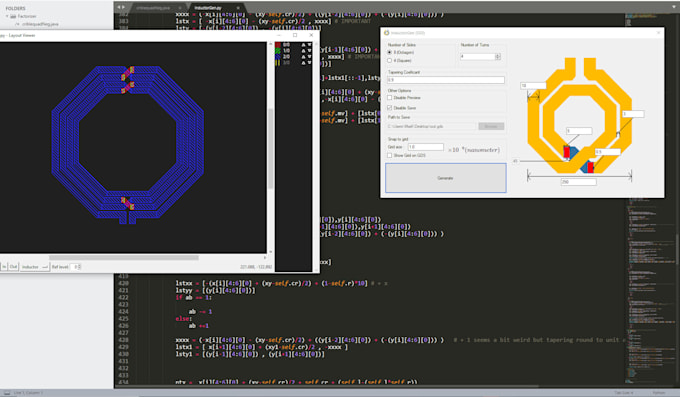This screenshot has height=397, width=680.
Task: Click the Out zoom button in Layout Viewer
Action: (13, 267)
